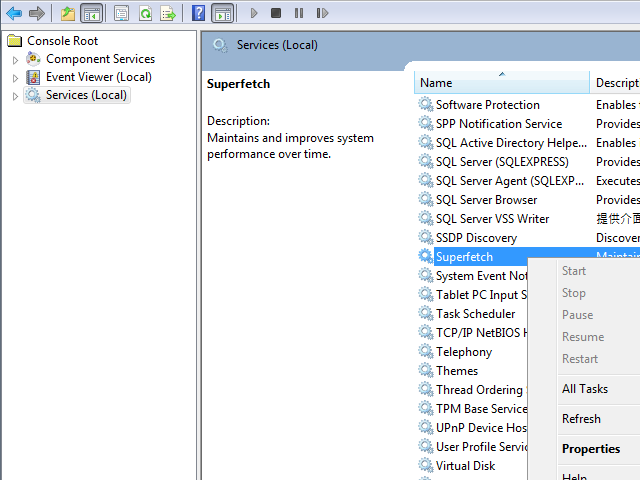
Task: Select the SPP Notification Service row
Action: pyautogui.click(x=499, y=124)
